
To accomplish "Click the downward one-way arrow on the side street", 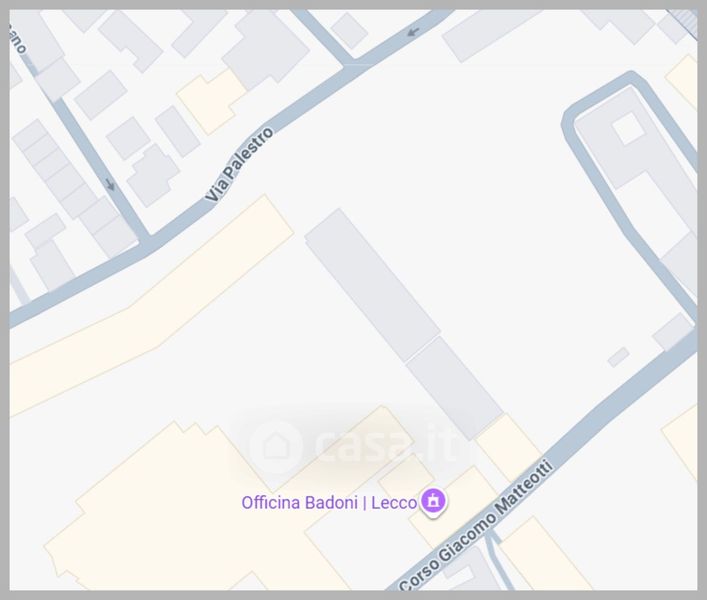I will click(x=110, y=184).
